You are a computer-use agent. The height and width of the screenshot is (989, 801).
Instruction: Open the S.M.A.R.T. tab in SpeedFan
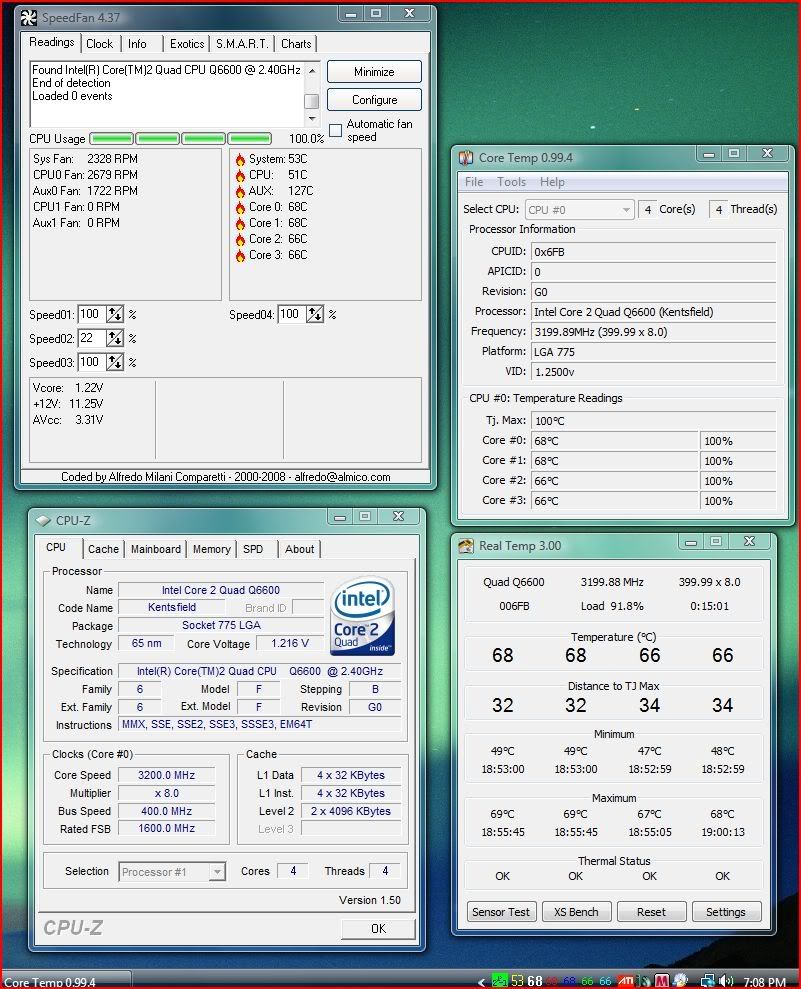pyautogui.click(x=242, y=44)
